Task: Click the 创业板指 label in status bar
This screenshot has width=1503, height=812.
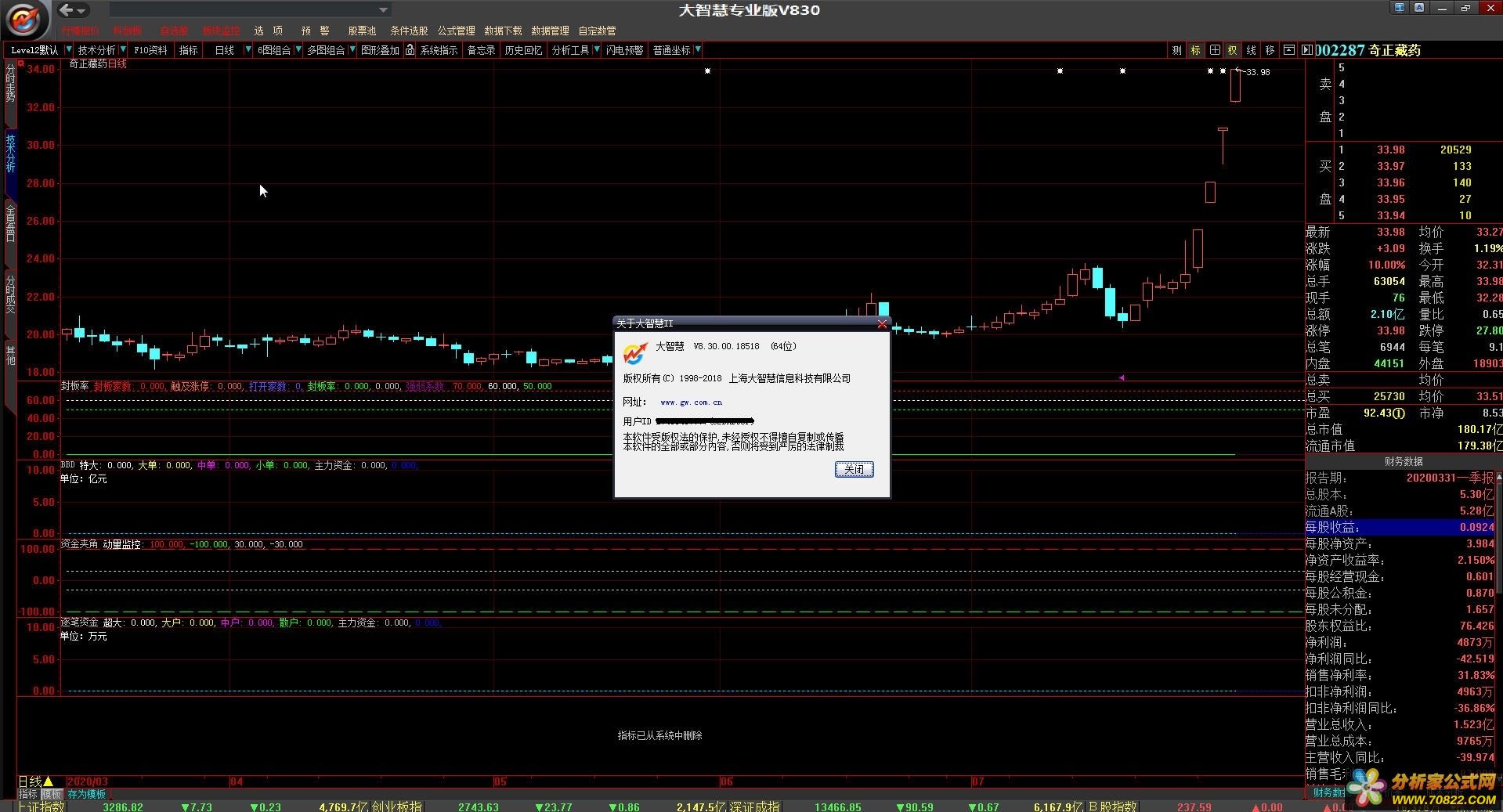Action: click(398, 807)
